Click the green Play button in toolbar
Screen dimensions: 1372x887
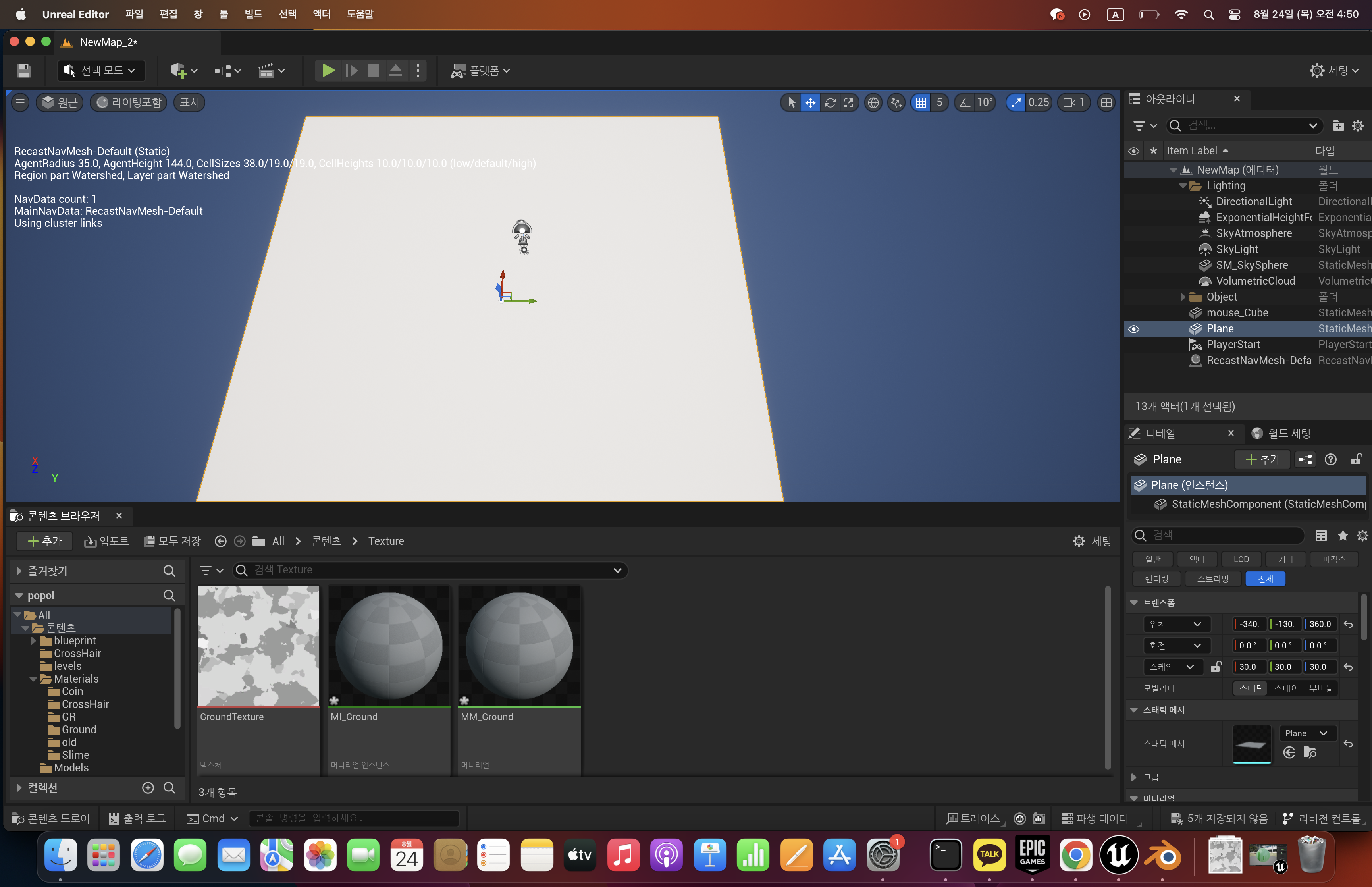328,70
